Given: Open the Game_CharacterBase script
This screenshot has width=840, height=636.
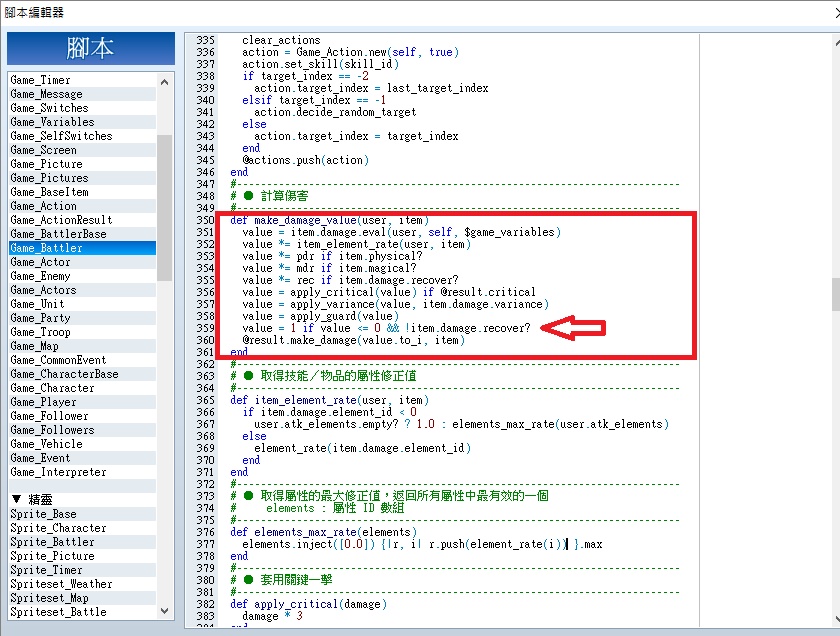Looking at the screenshot, I should [x=82, y=374].
